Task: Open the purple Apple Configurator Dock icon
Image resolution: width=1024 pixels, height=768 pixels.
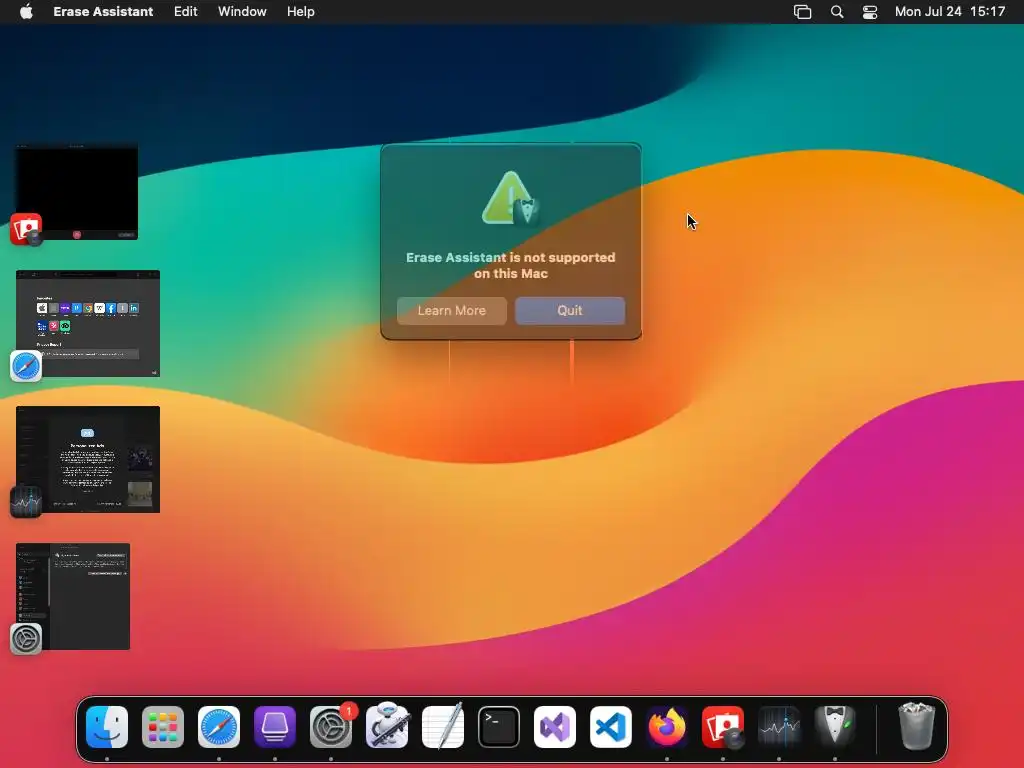Action: [x=275, y=727]
